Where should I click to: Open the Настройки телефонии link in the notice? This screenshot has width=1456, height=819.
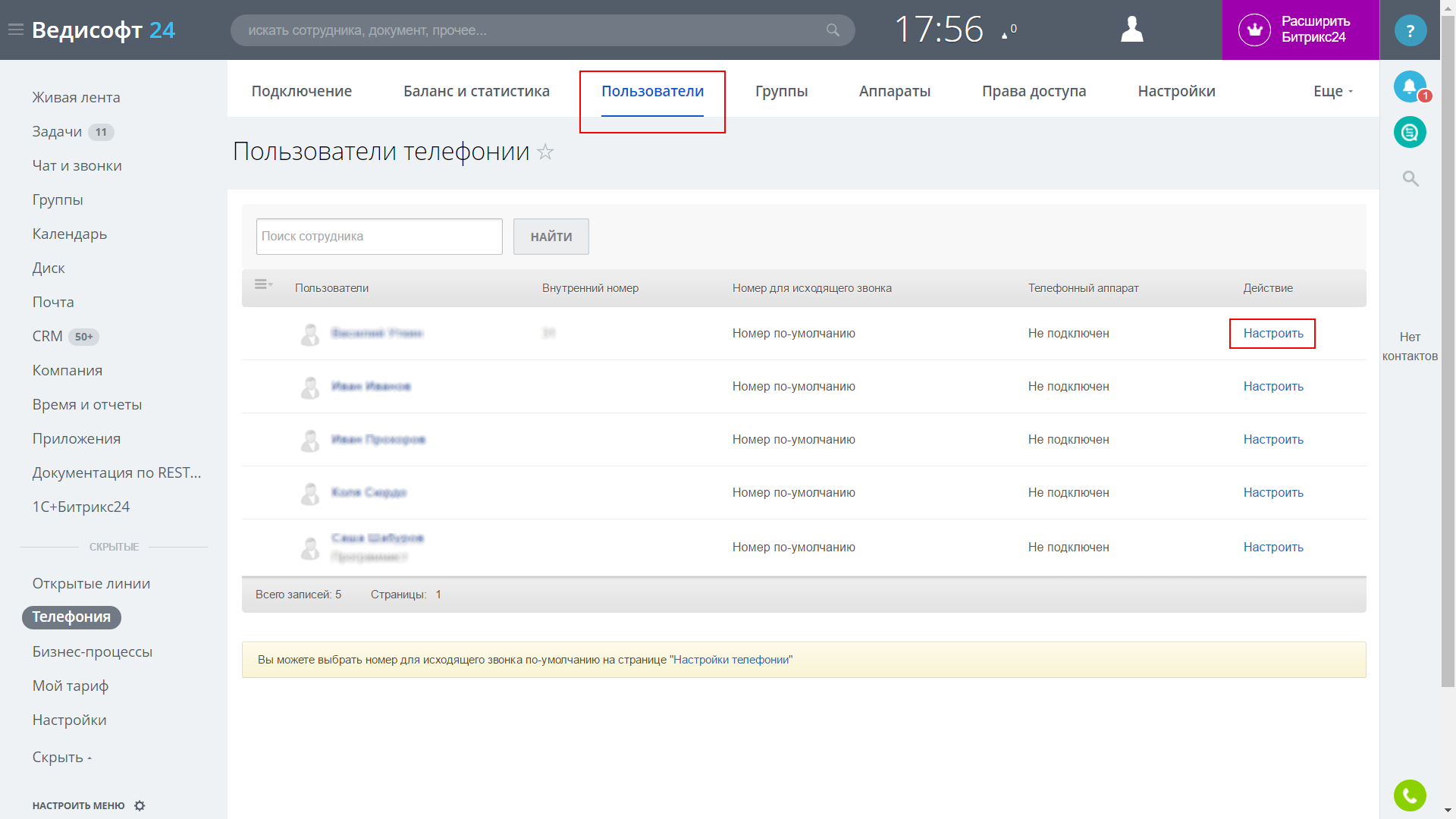(731, 660)
